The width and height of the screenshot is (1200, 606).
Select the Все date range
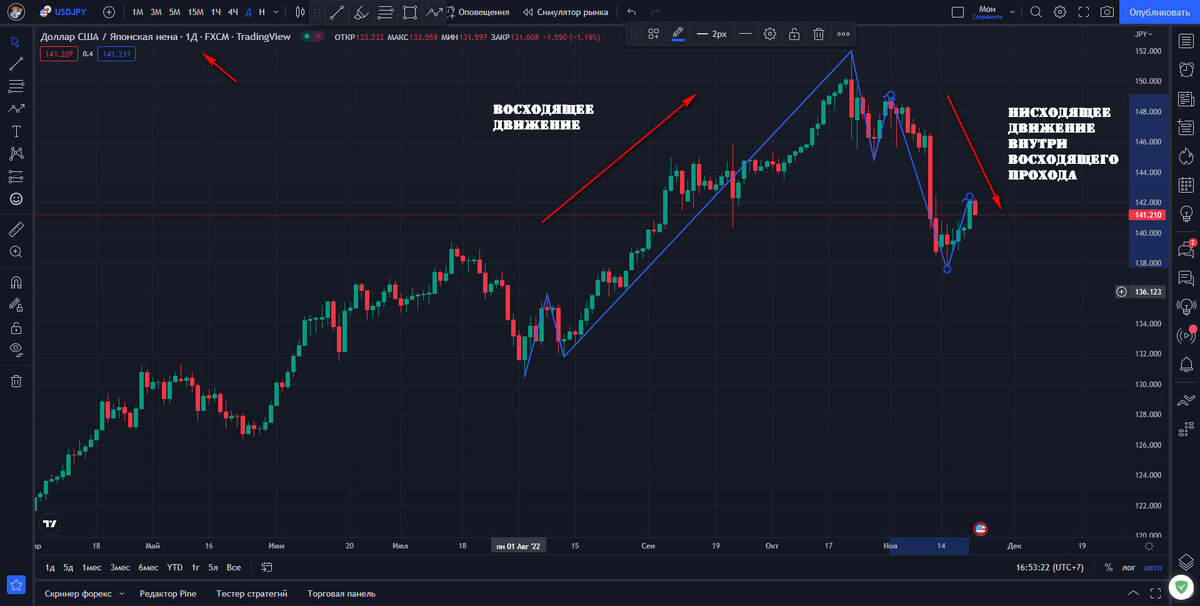coord(233,567)
